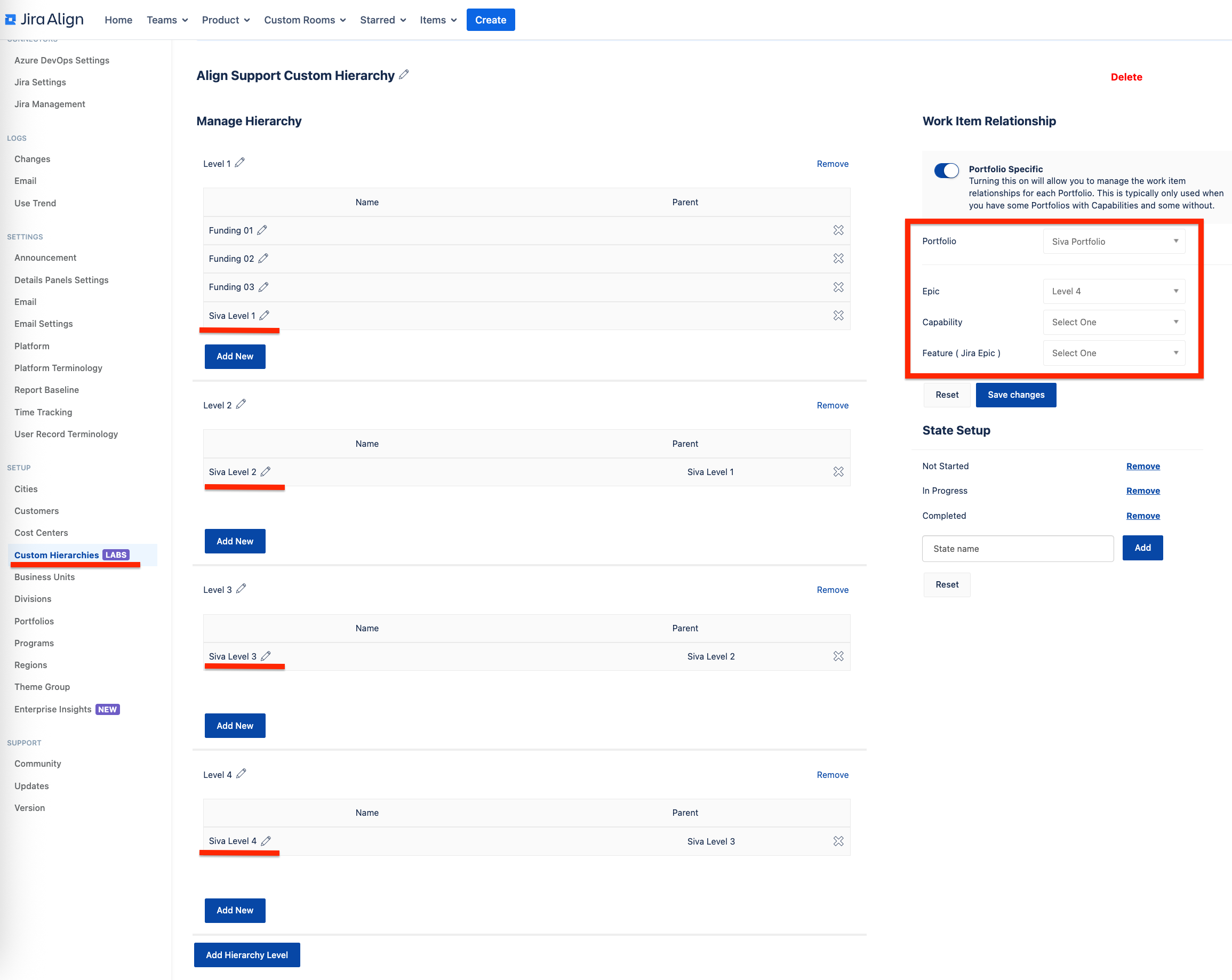Remove the Completed state
1232x980 pixels.
click(x=1142, y=515)
